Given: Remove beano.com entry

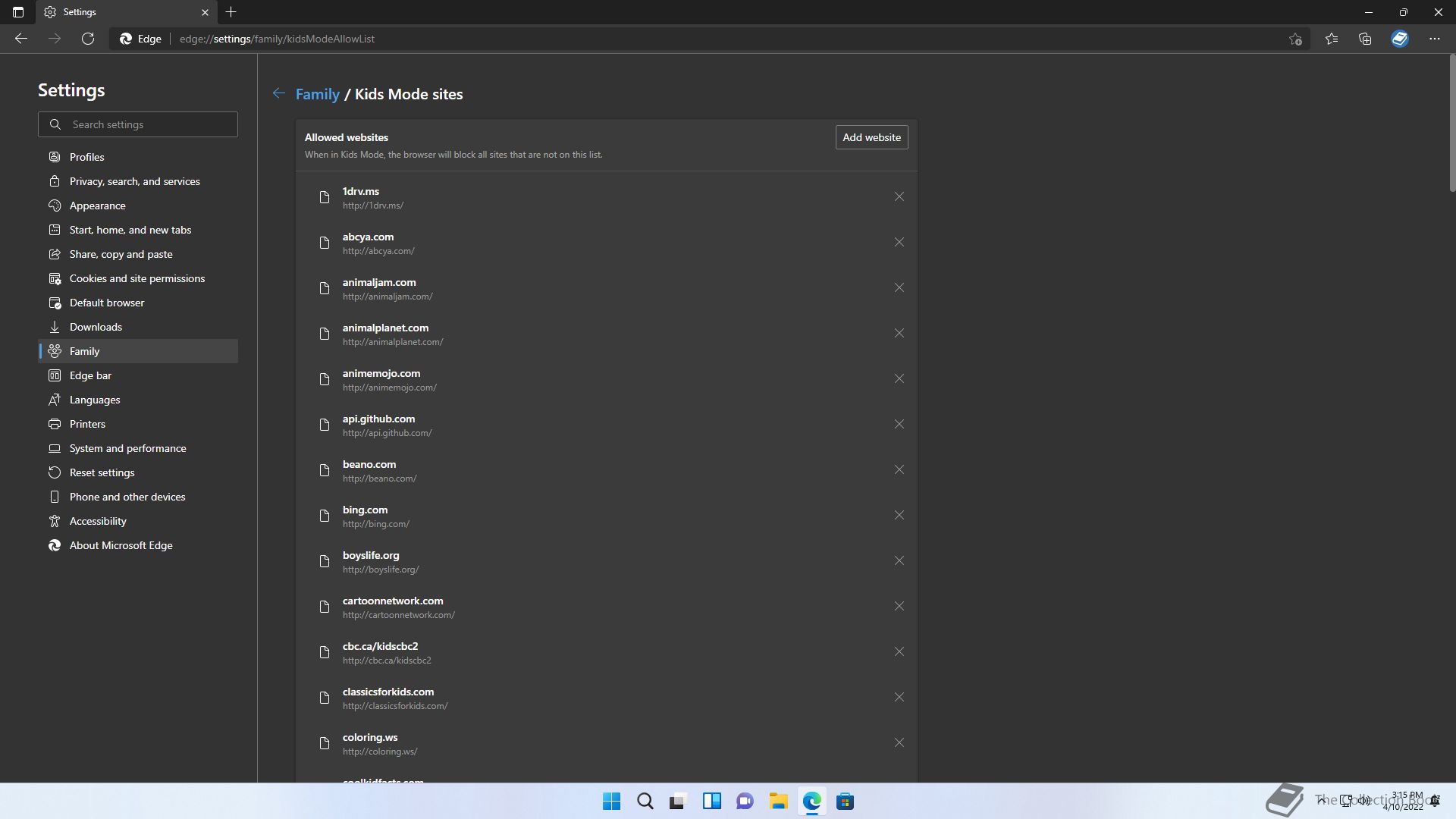Looking at the screenshot, I should pos(899,470).
